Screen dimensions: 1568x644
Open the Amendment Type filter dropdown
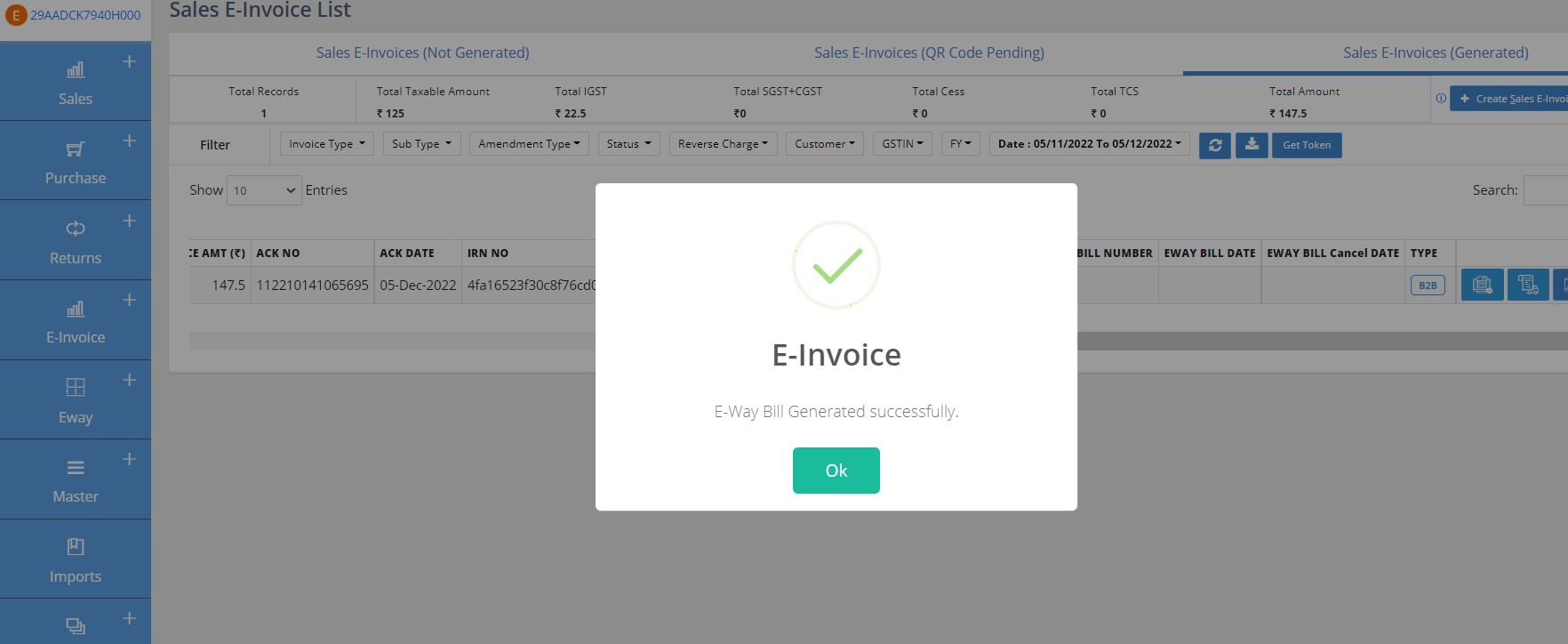tap(529, 144)
